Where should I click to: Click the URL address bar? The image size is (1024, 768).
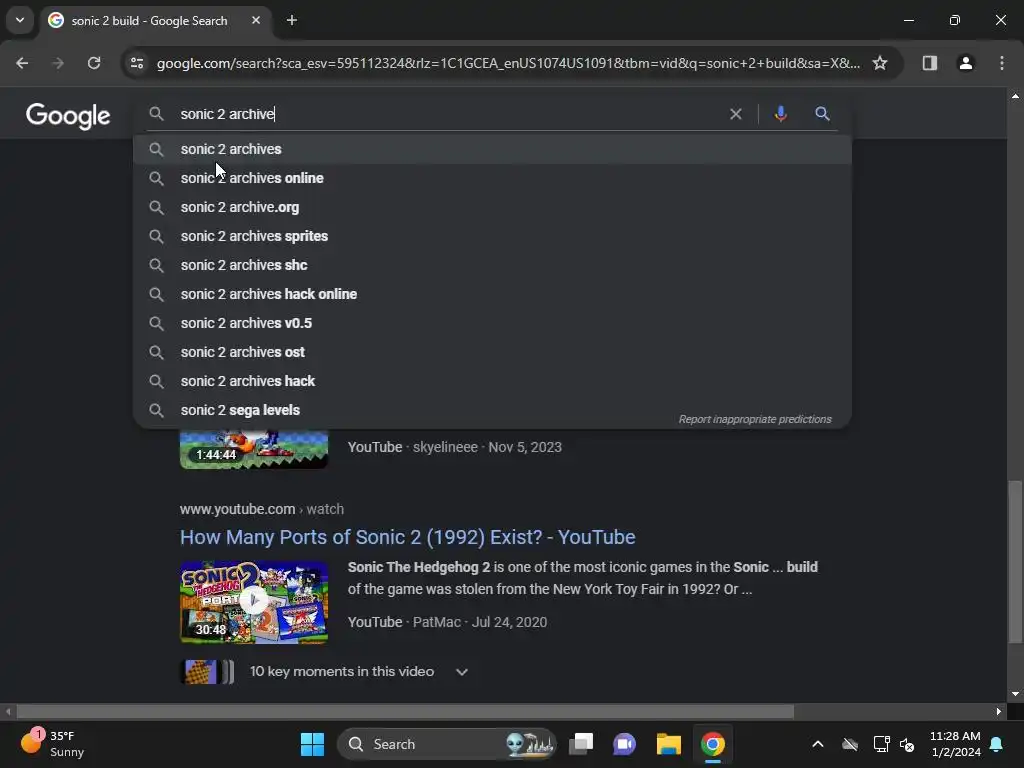tap(508, 63)
